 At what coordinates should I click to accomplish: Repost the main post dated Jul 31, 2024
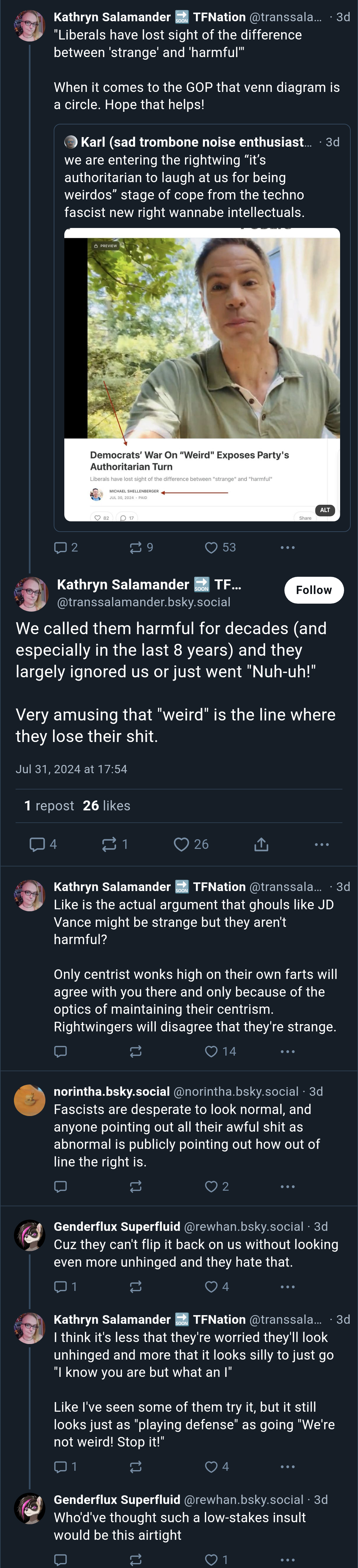pyautogui.click(x=115, y=844)
